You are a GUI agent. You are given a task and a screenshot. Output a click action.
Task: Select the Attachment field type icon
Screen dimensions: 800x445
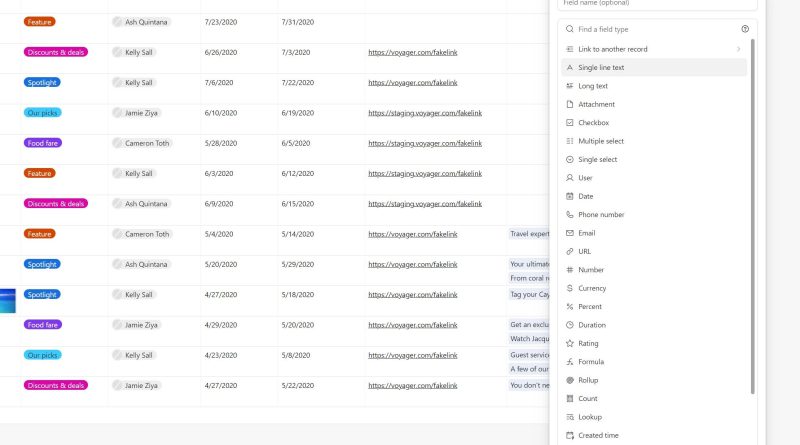570,104
